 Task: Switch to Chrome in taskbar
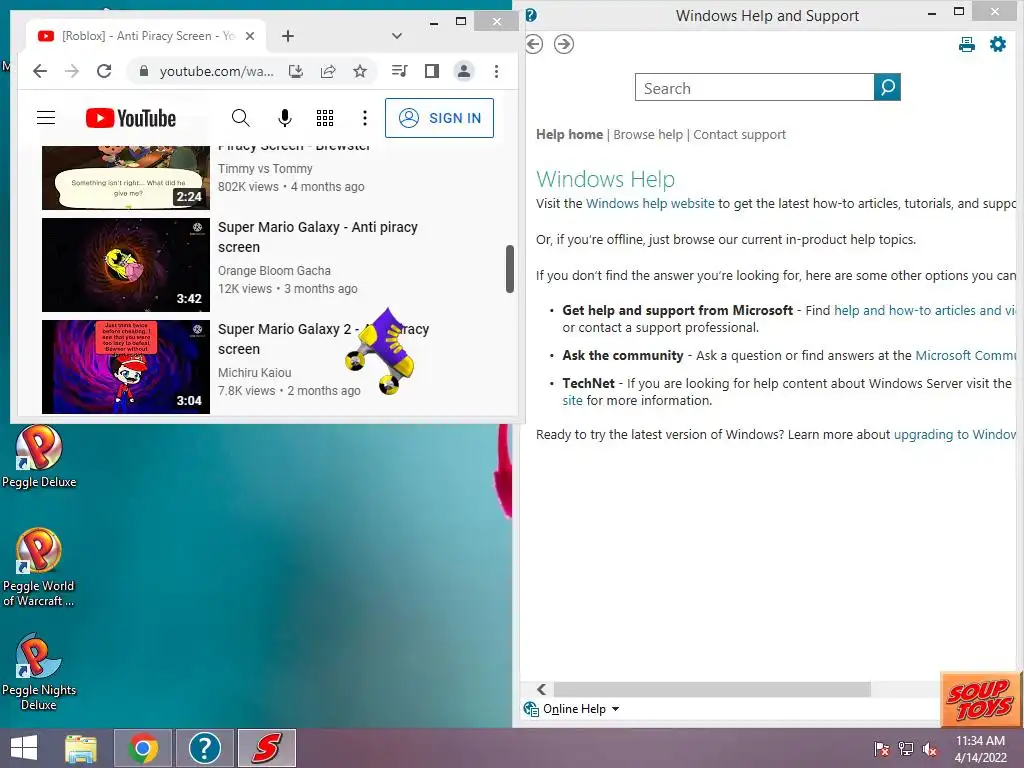pyautogui.click(x=143, y=748)
